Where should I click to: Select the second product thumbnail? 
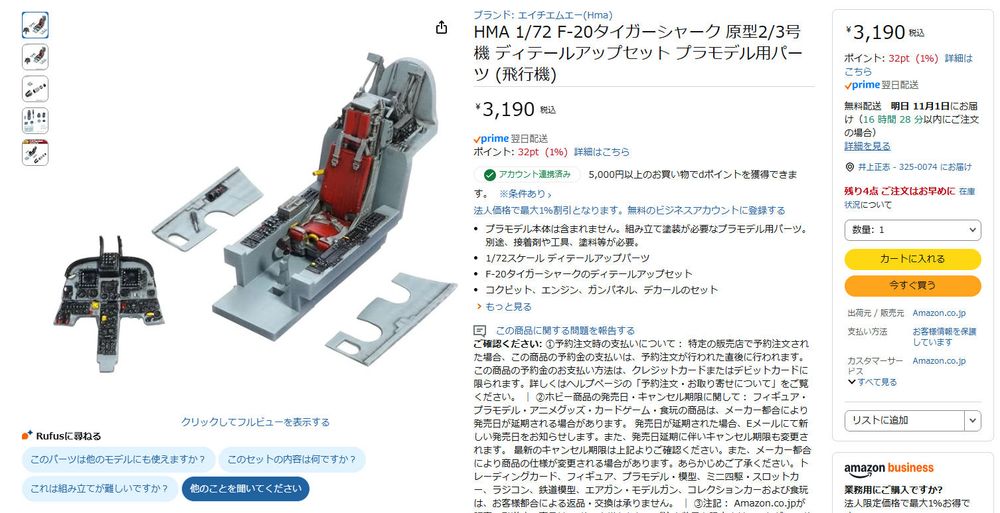(x=35, y=57)
